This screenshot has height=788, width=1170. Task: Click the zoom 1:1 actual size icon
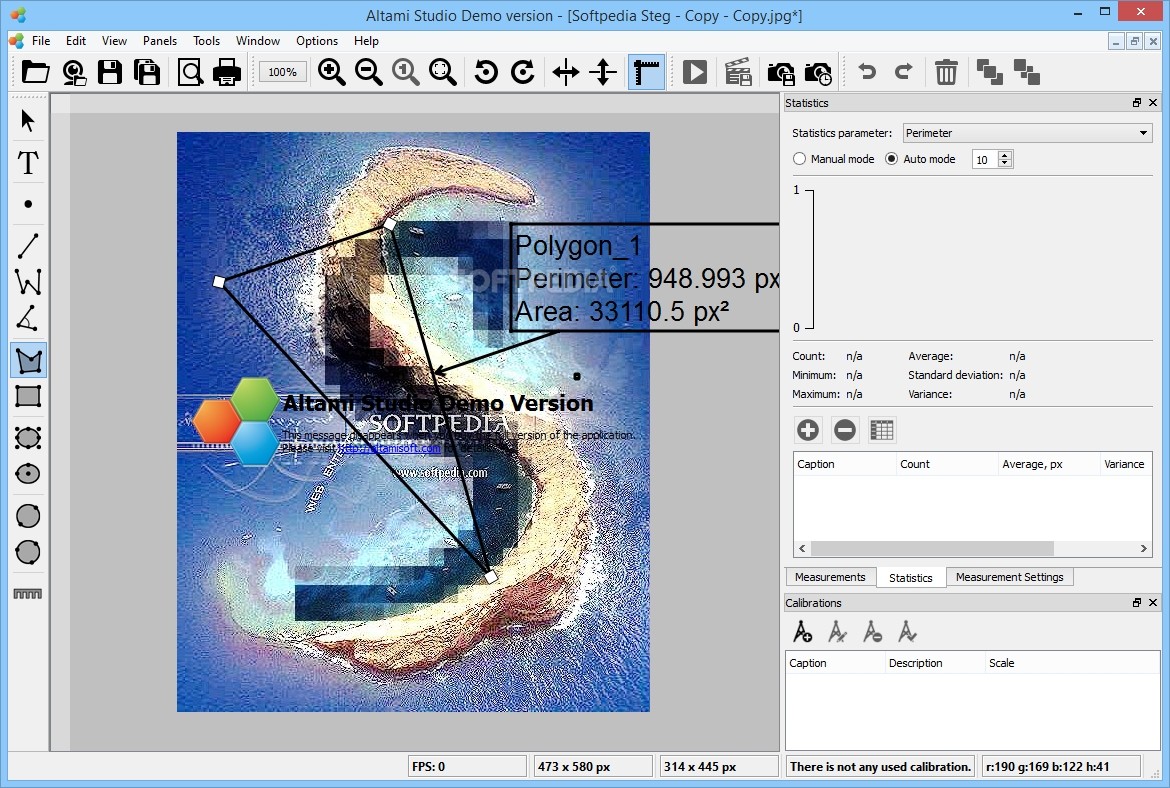pyautogui.click(x=406, y=72)
